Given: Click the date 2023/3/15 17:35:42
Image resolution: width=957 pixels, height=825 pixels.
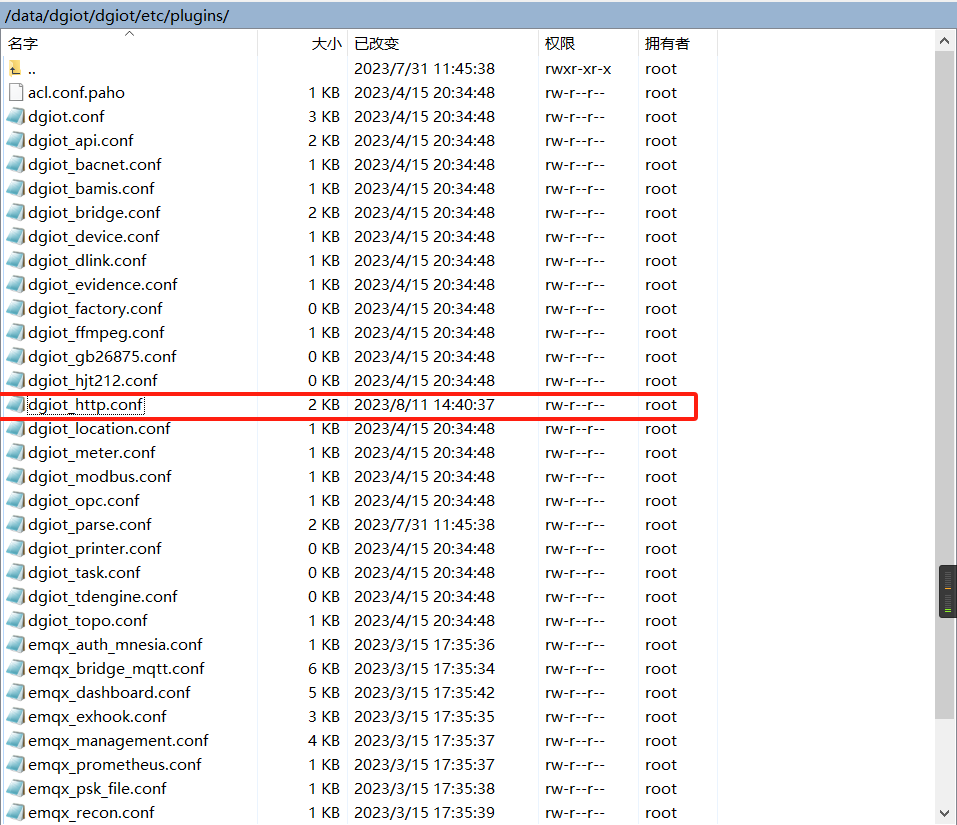Looking at the screenshot, I should pyautogui.click(x=424, y=693).
